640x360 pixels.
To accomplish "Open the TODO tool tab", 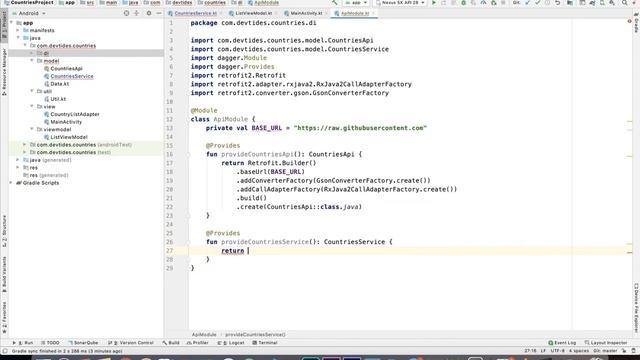I will (x=50, y=342).
